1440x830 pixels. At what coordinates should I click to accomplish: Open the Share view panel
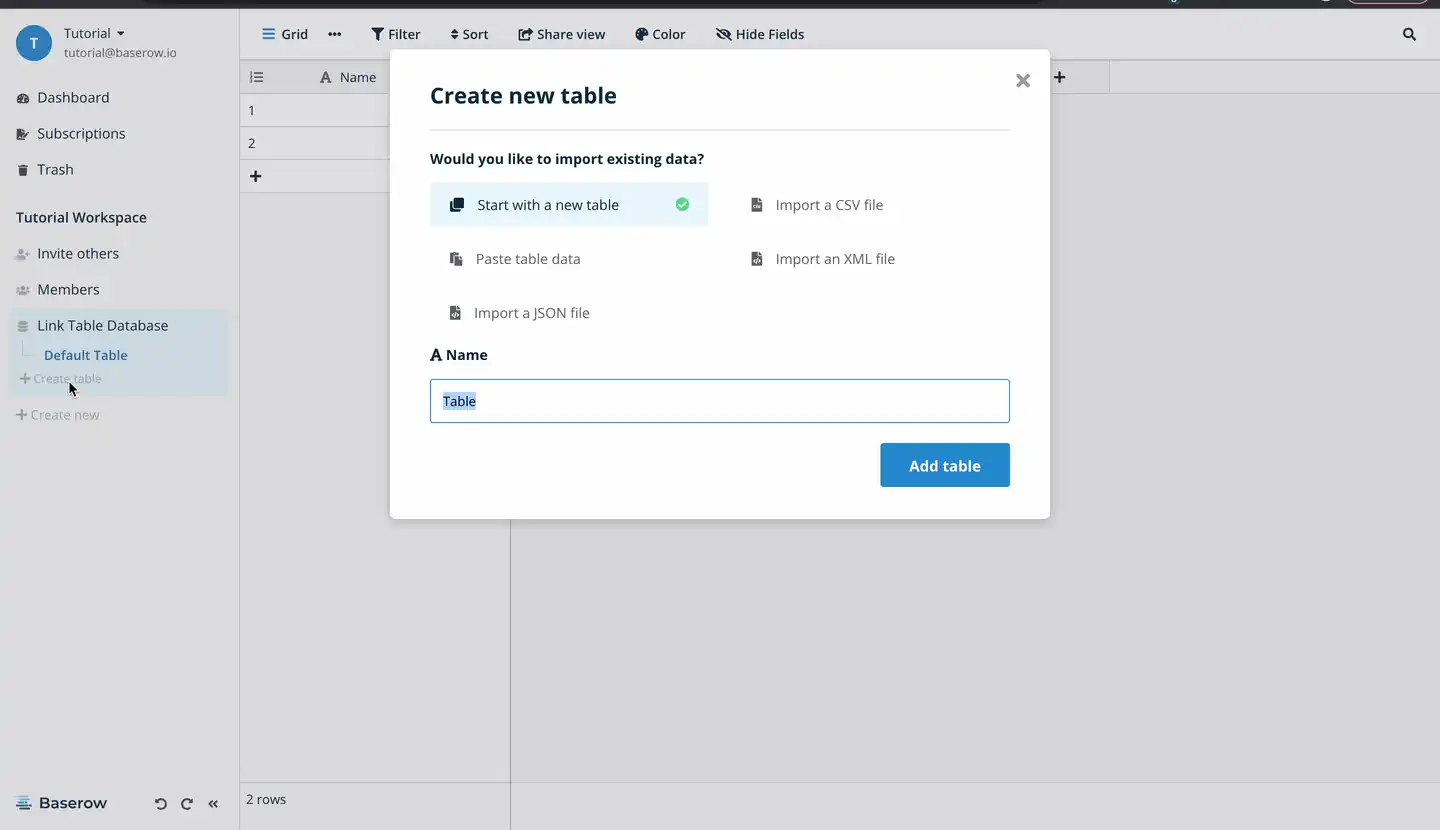coord(562,33)
